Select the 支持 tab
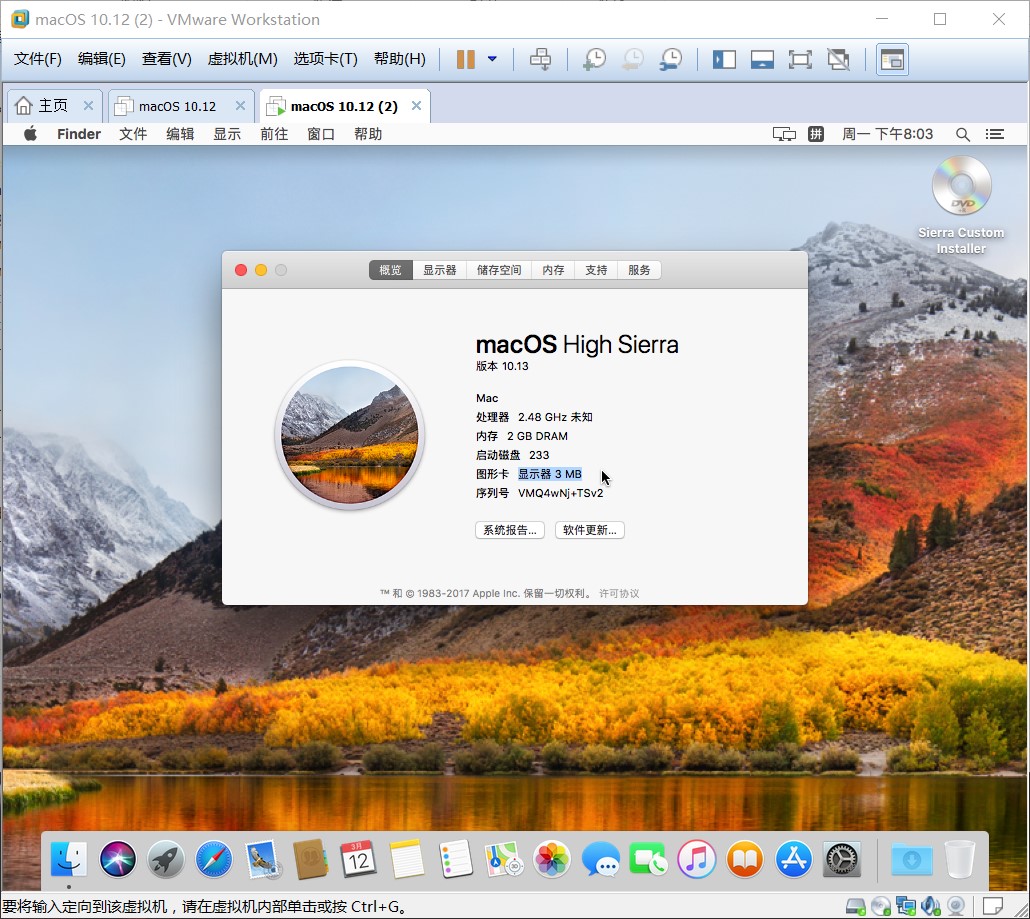Screen dimensions: 1030x919 coord(596,270)
